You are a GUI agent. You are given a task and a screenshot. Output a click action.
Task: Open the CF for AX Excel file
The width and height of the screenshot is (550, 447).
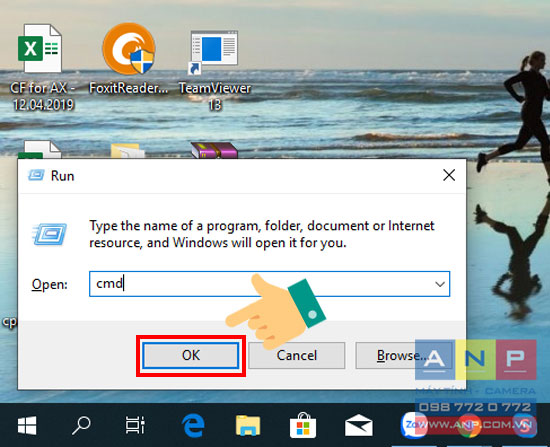coord(39,48)
